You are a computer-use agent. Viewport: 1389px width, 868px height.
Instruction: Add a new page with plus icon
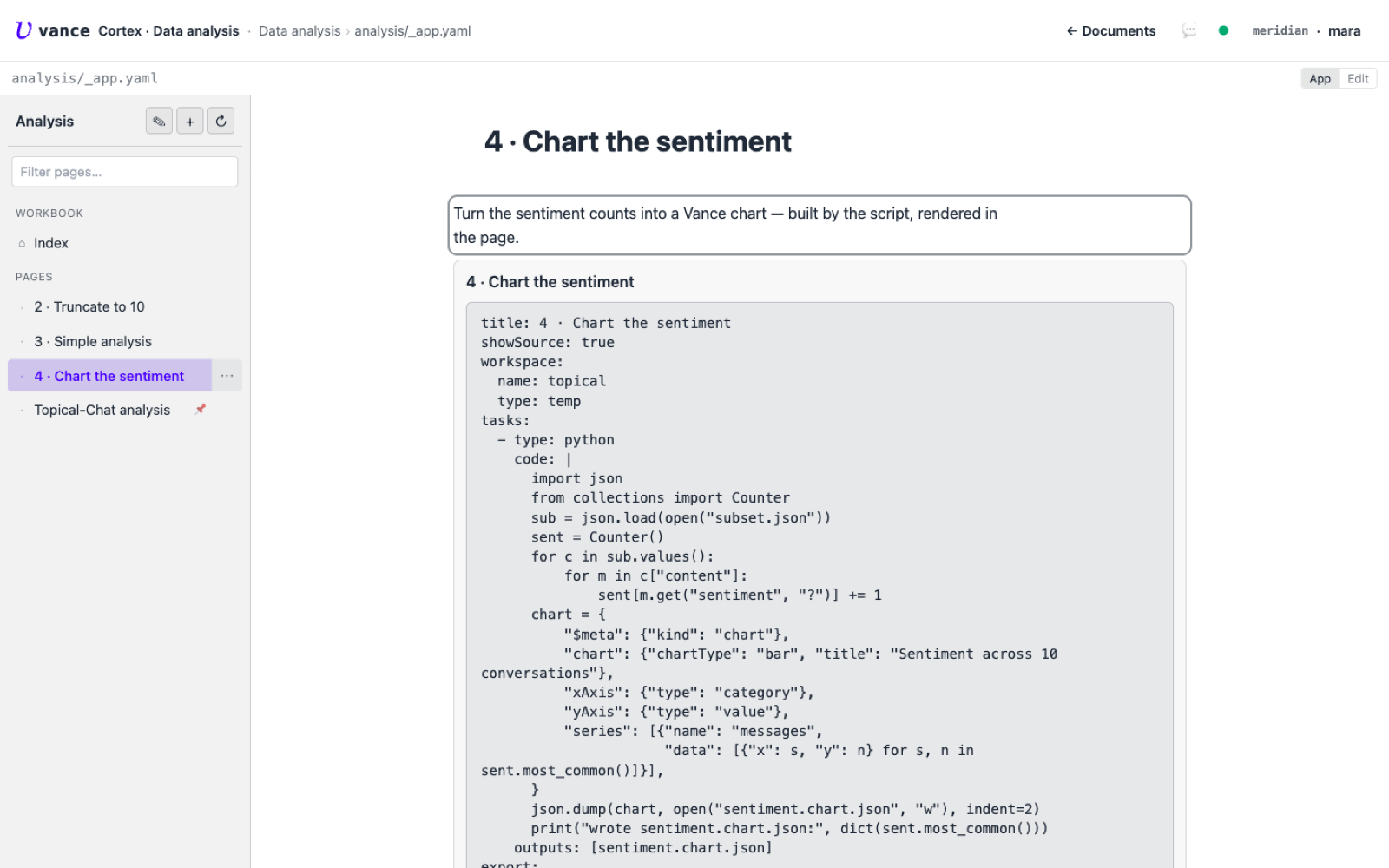[190, 122]
